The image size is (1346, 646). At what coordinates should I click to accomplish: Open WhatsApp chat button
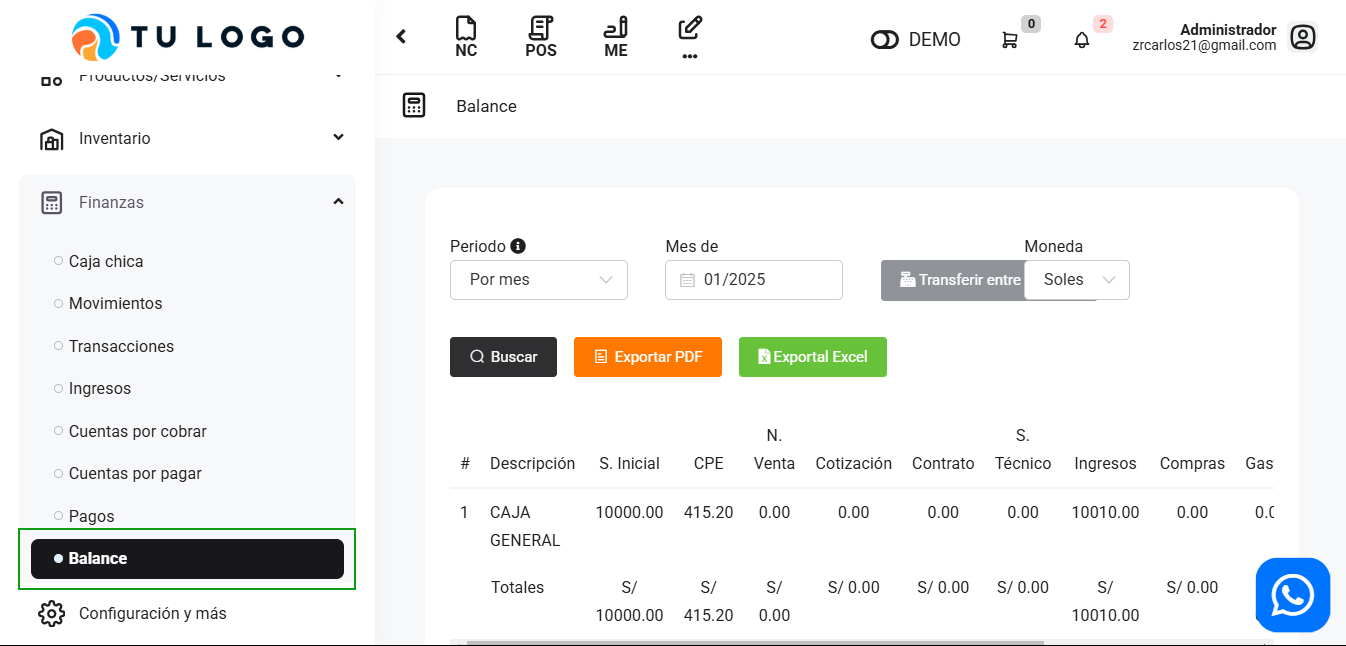[x=1292, y=595]
